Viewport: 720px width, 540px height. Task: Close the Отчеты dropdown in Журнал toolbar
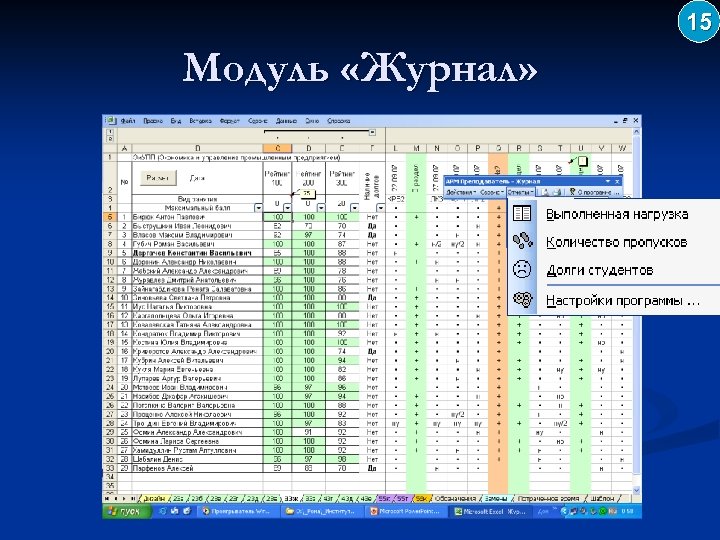click(521, 192)
